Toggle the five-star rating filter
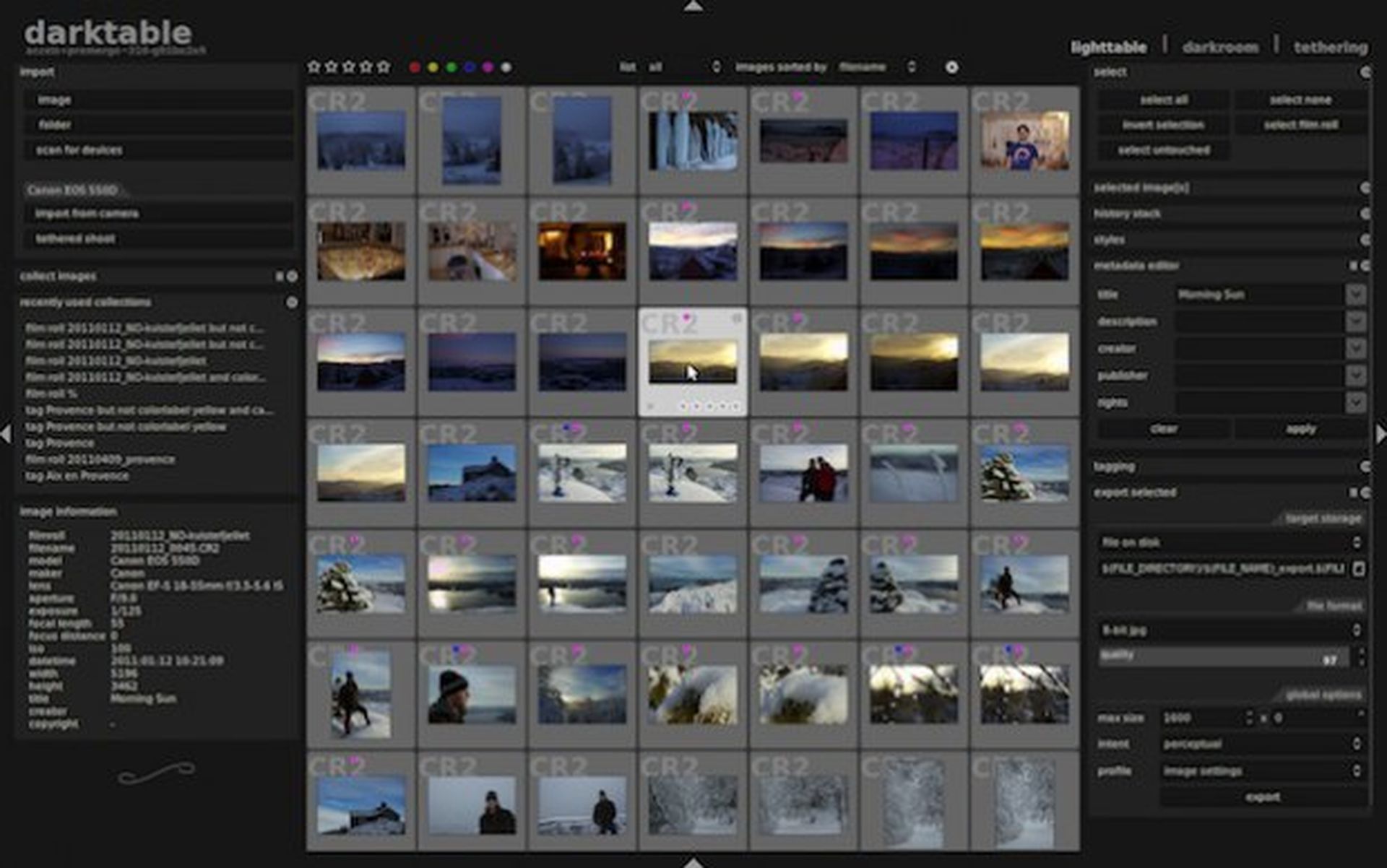 [x=384, y=67]
